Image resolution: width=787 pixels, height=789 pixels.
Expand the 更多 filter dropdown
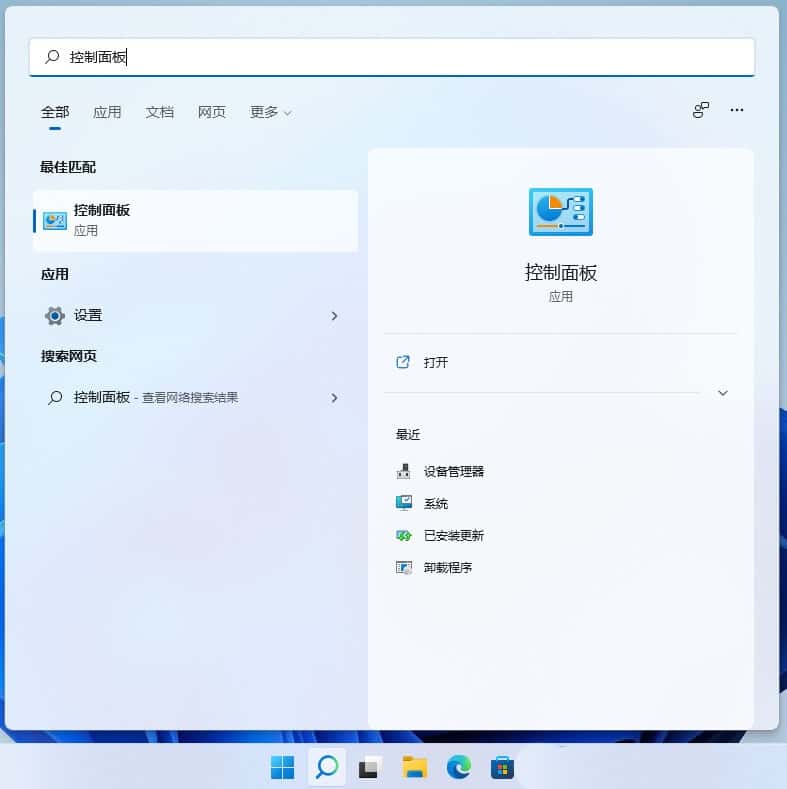[x=270, y=112]
